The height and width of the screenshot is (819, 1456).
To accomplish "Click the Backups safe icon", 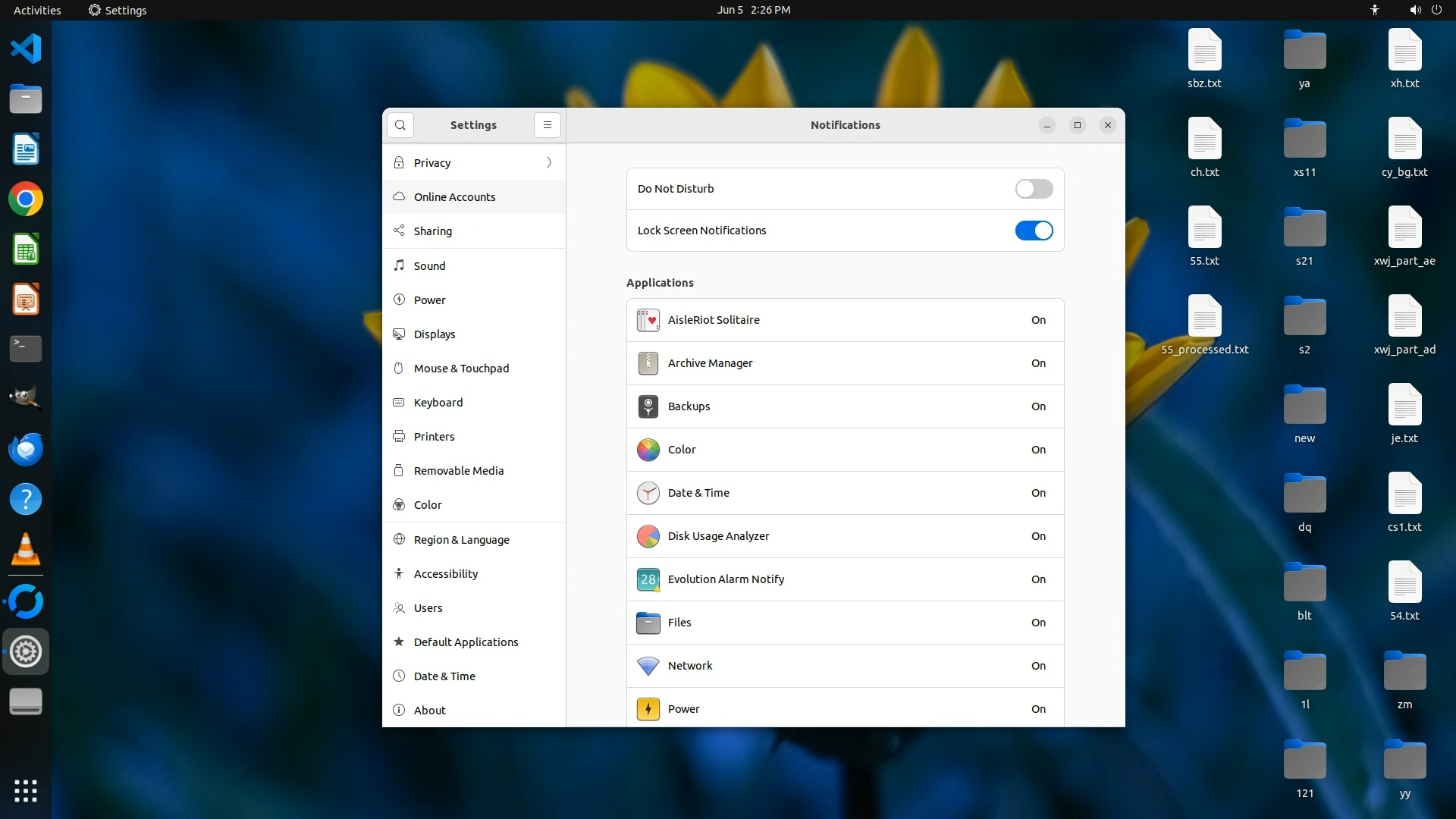I will (648, 406).
